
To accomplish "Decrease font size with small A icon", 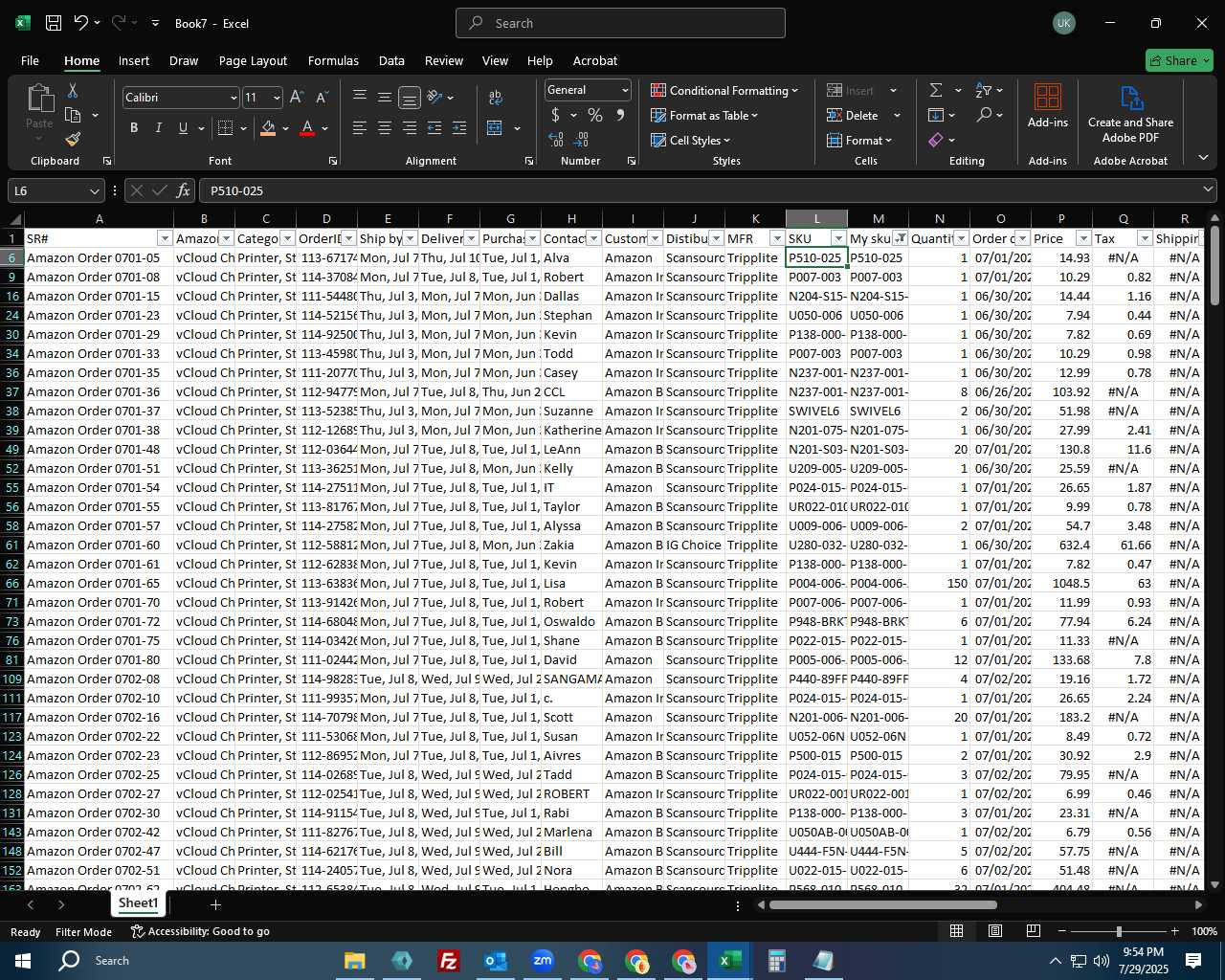I will click(x=322, y=97).
